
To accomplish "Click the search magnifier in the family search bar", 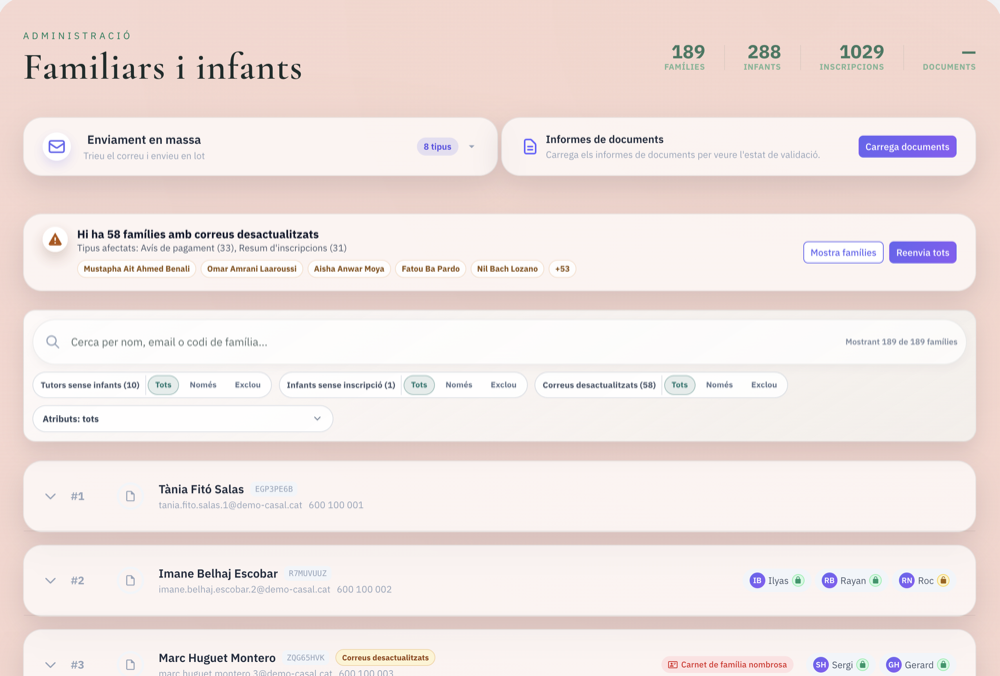I will click(x=52, y=342).
